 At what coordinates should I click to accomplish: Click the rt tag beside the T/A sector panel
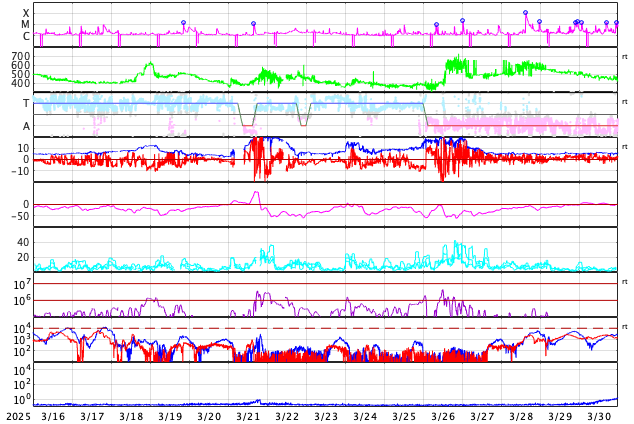[x=624, y=102]
